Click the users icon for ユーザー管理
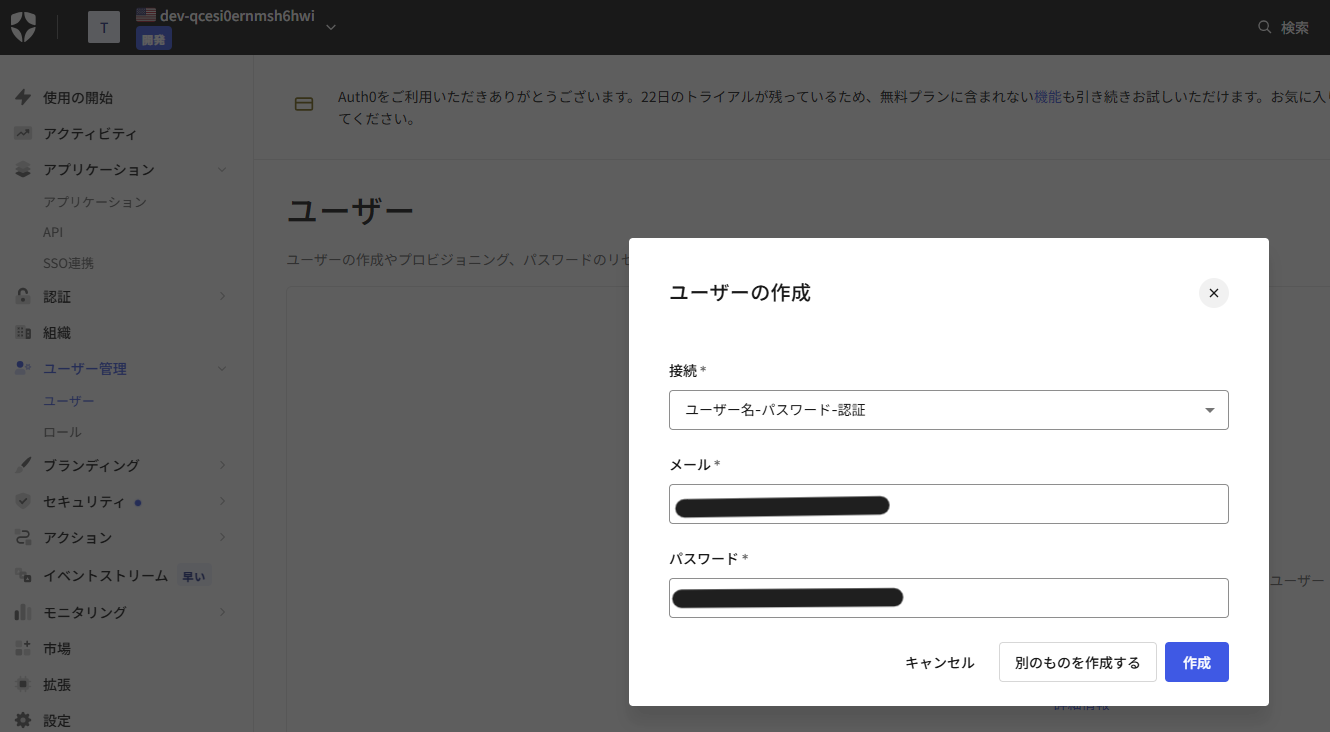Image resolution: width=1330 pixels, height=732 pixels. click(23, 368)
